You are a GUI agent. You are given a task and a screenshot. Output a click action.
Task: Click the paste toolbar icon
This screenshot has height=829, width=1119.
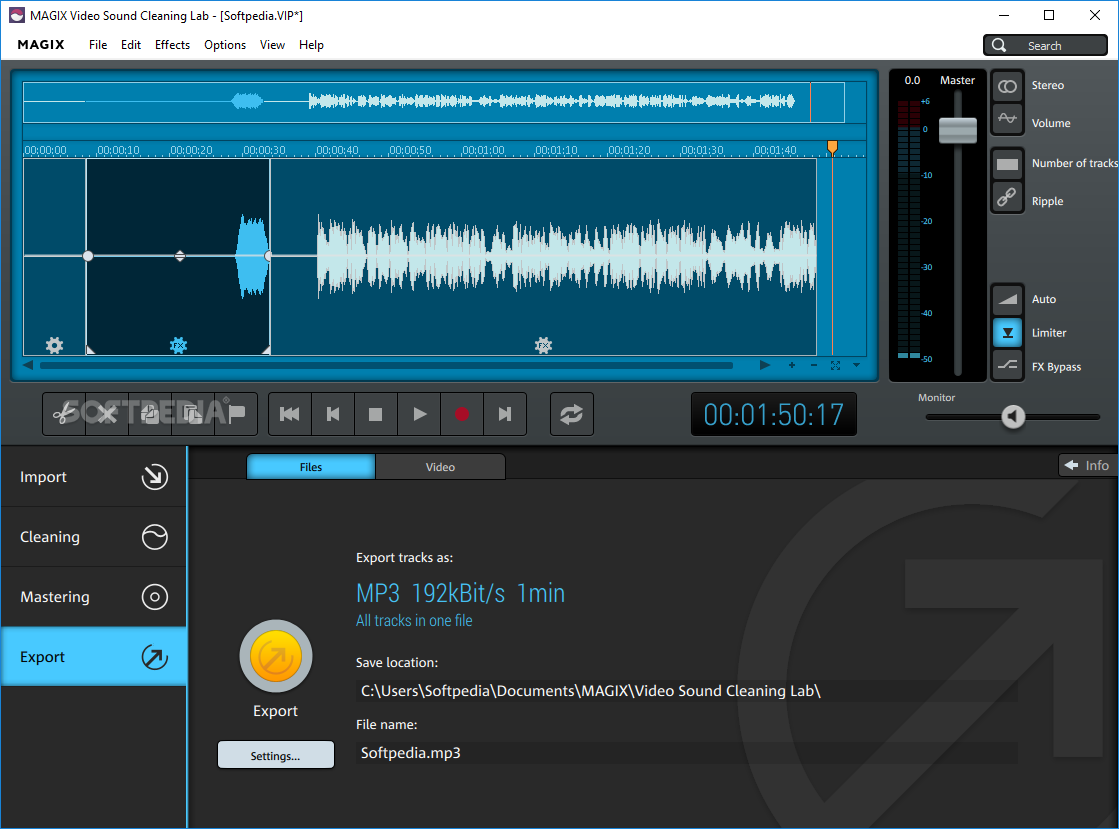coord(193,414)
